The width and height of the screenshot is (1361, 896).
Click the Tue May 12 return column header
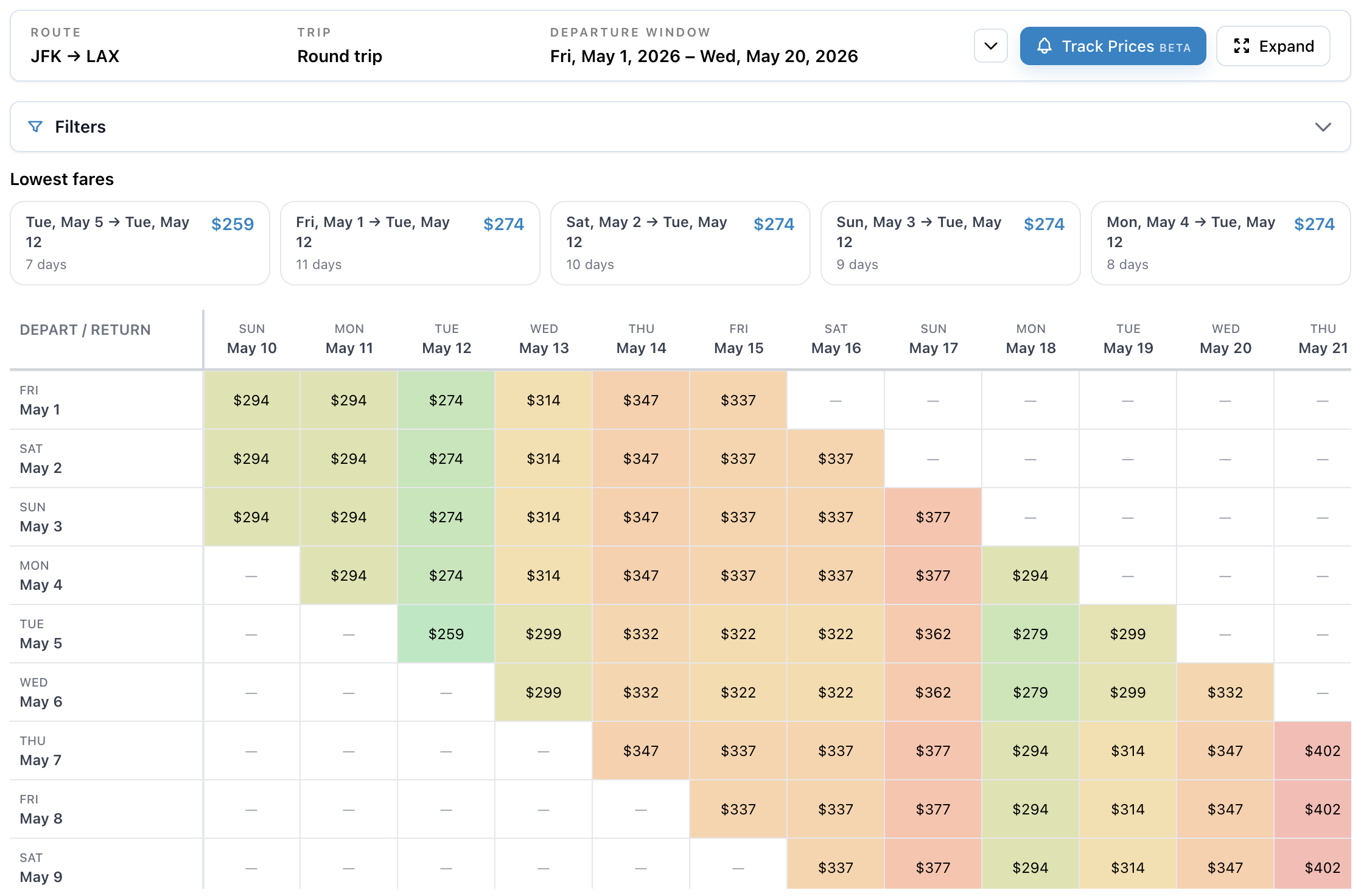446,339
